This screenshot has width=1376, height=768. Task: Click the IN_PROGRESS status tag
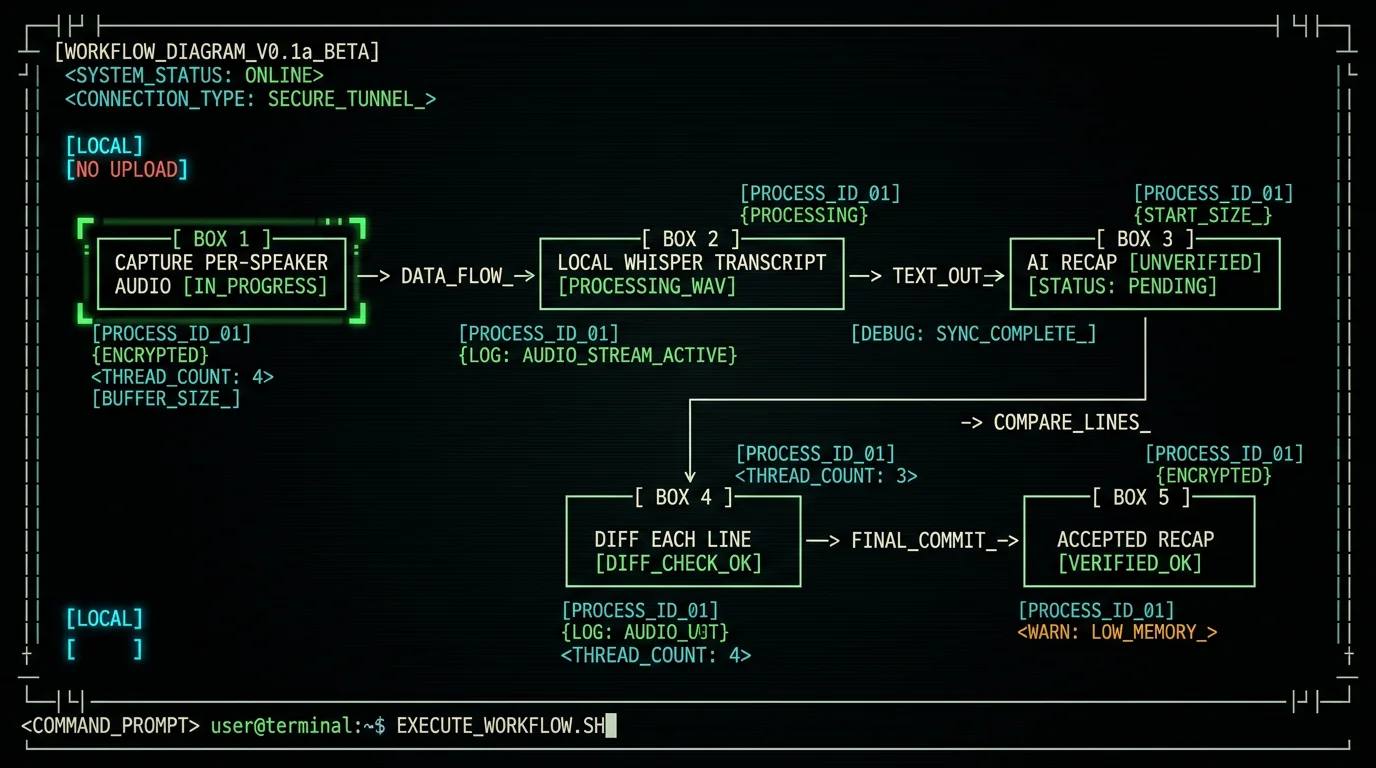pyautogui.click(x=256, y=286)
